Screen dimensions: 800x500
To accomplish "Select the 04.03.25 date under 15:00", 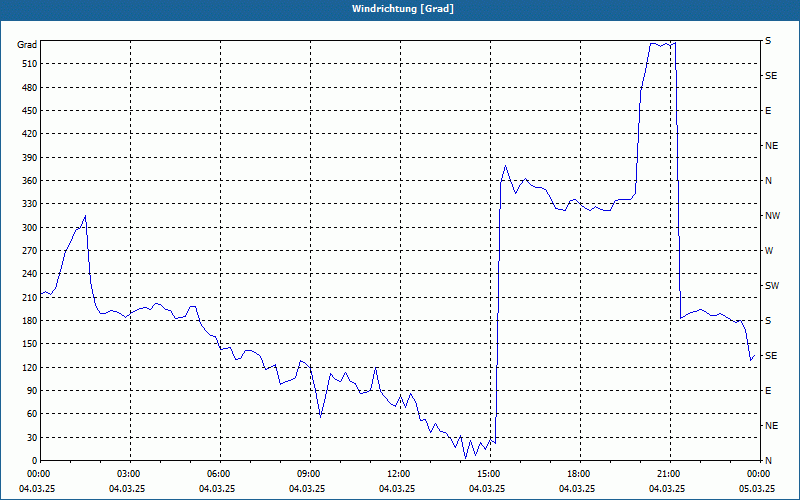I will point(487,489).
